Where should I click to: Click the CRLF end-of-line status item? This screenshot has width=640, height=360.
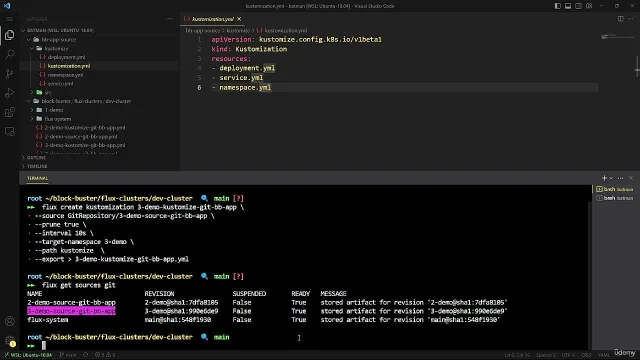(586, 355)
